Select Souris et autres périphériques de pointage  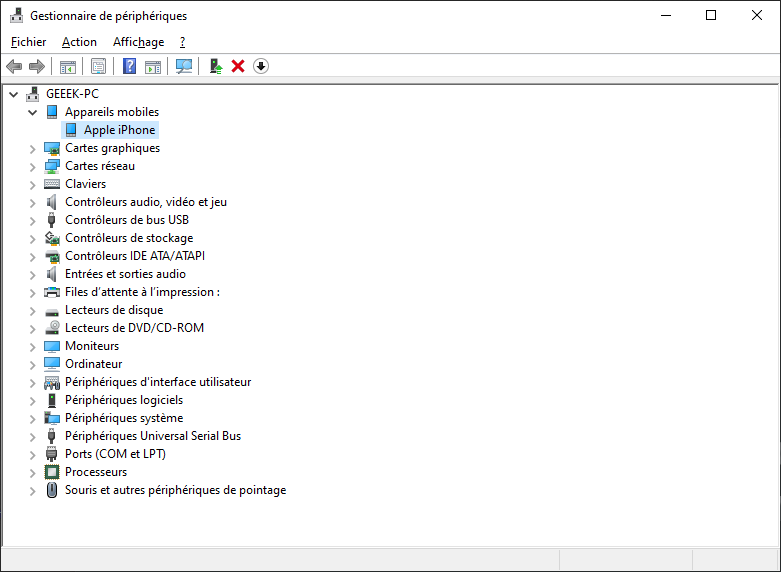pyautogui.click(x=175, y=490)
